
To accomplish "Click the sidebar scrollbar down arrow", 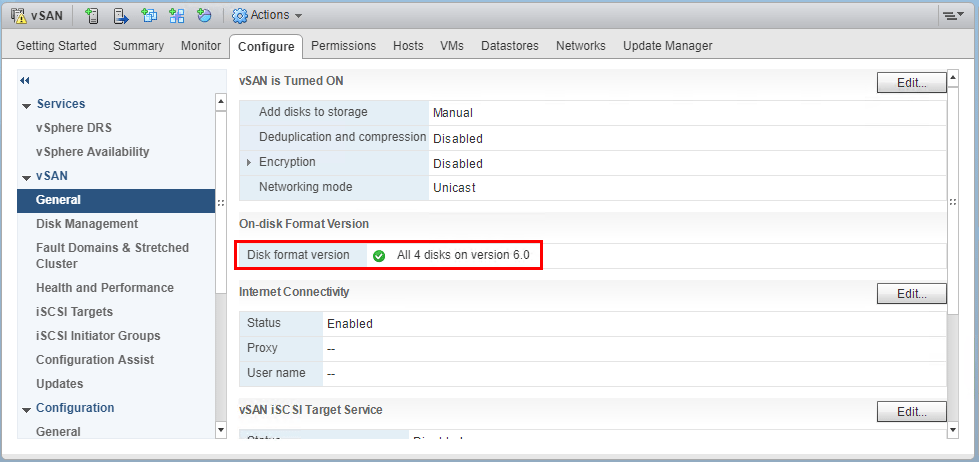I will [221, 430].
